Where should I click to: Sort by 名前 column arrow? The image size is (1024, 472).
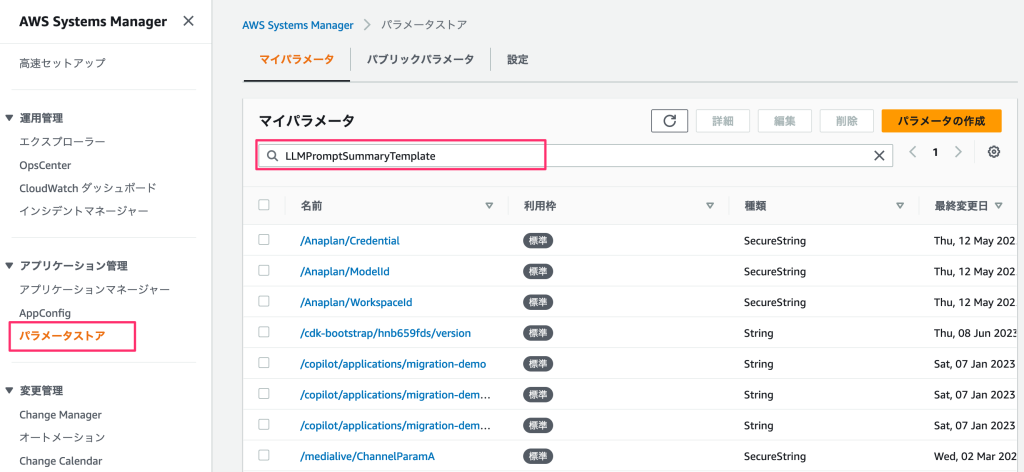click(489, 206)
